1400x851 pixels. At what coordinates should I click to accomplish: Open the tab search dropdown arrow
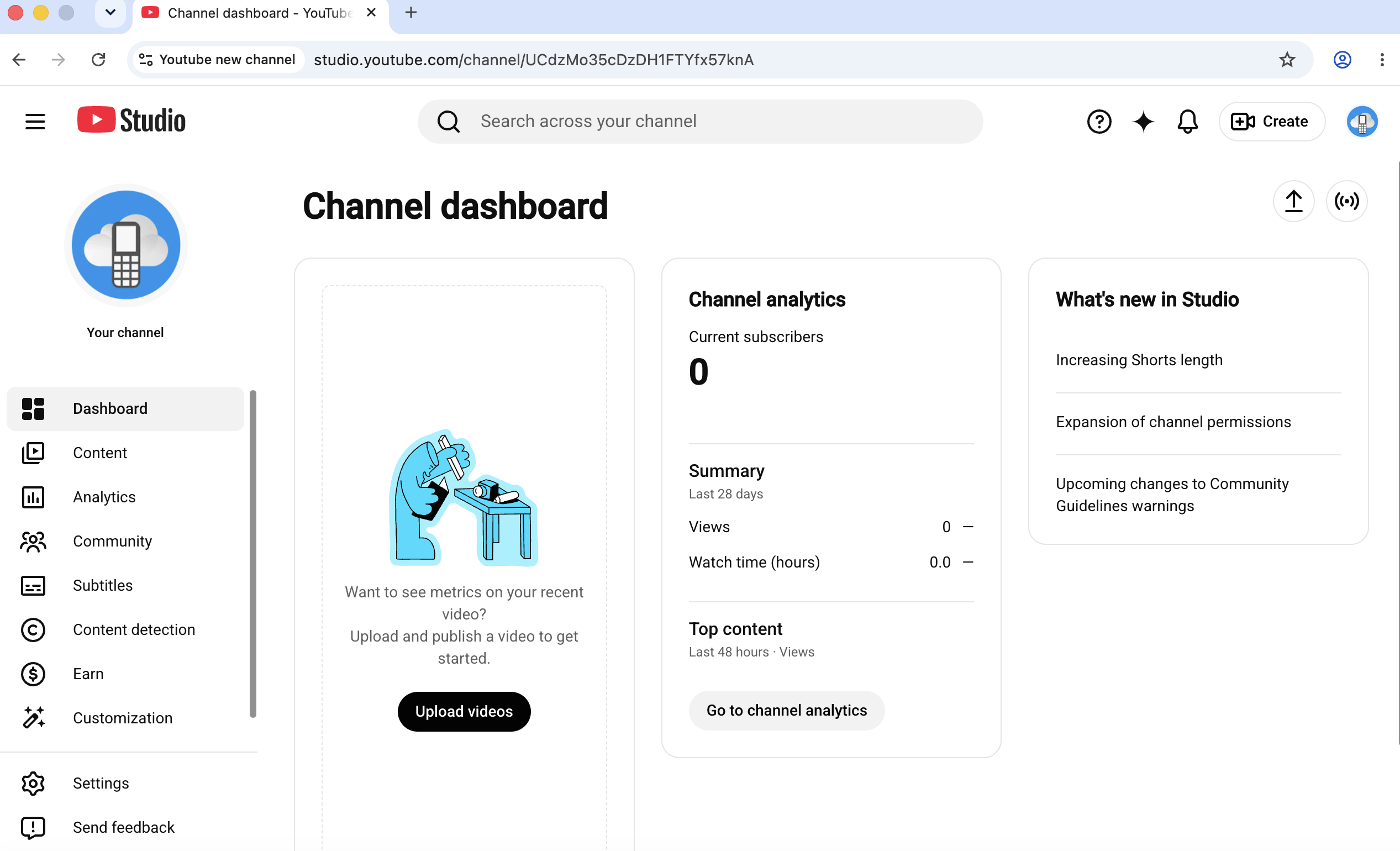tap(110, 13)
